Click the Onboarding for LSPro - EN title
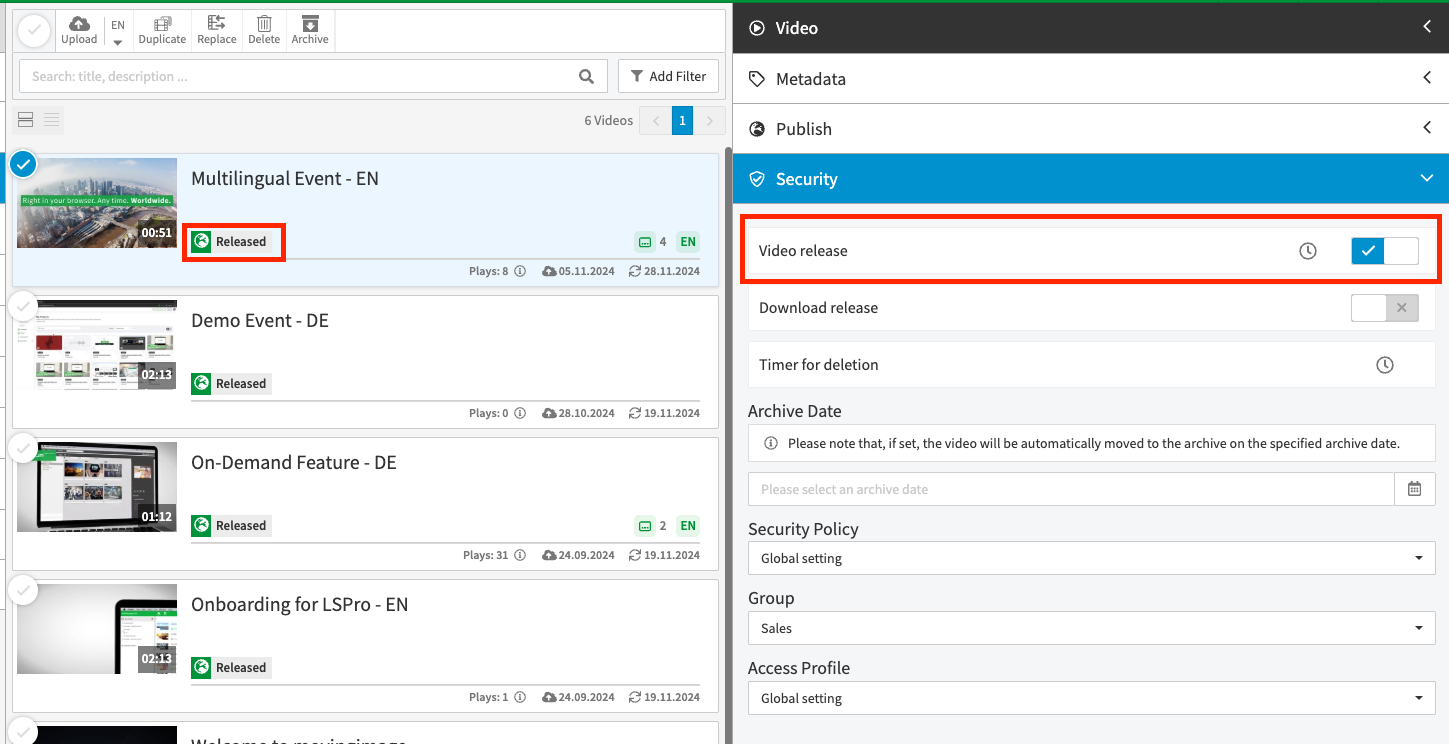The width and height of the screenshot is (1449, 744). tap(300, 605)
